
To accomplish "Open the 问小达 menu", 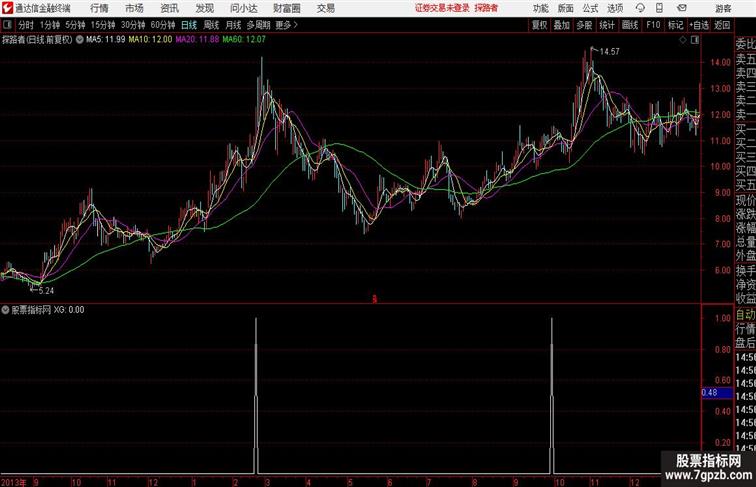I will pos(243,8).
